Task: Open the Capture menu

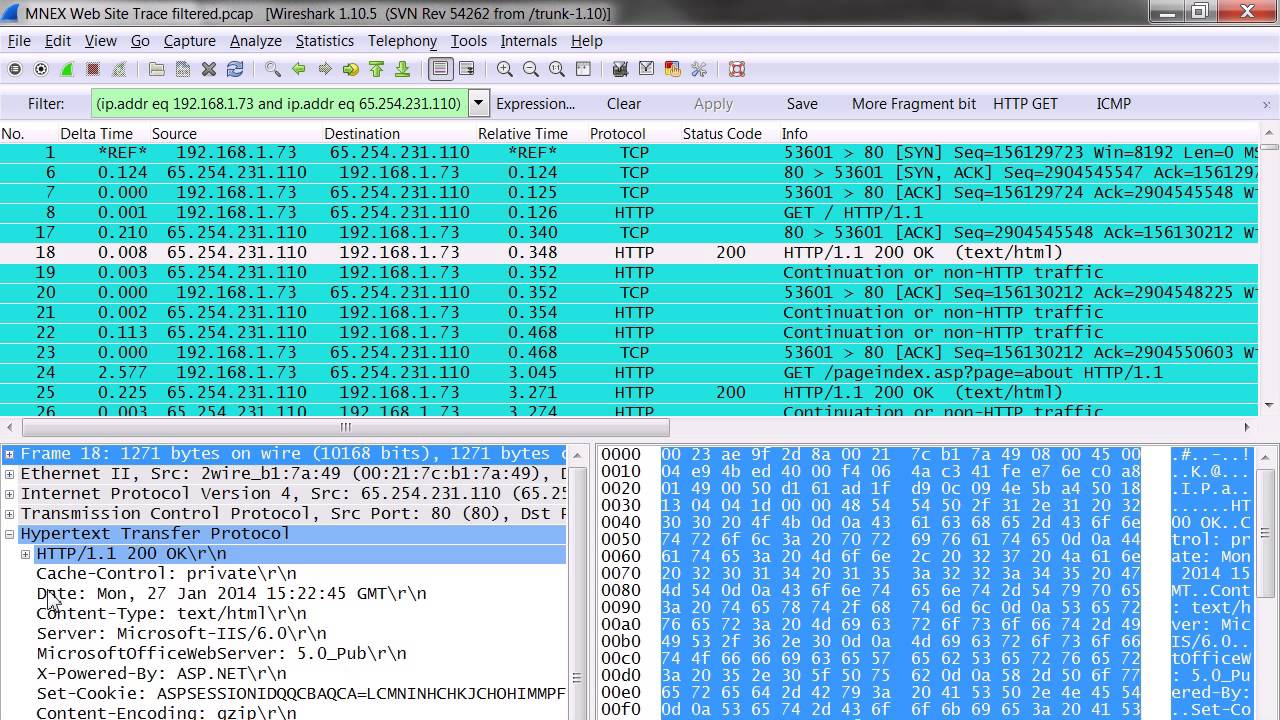Action: click(x=190, y=41)
